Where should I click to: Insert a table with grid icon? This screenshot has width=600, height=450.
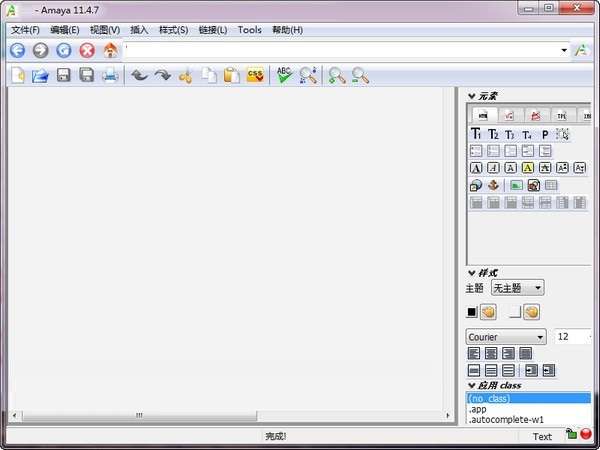tap(551, 186)
